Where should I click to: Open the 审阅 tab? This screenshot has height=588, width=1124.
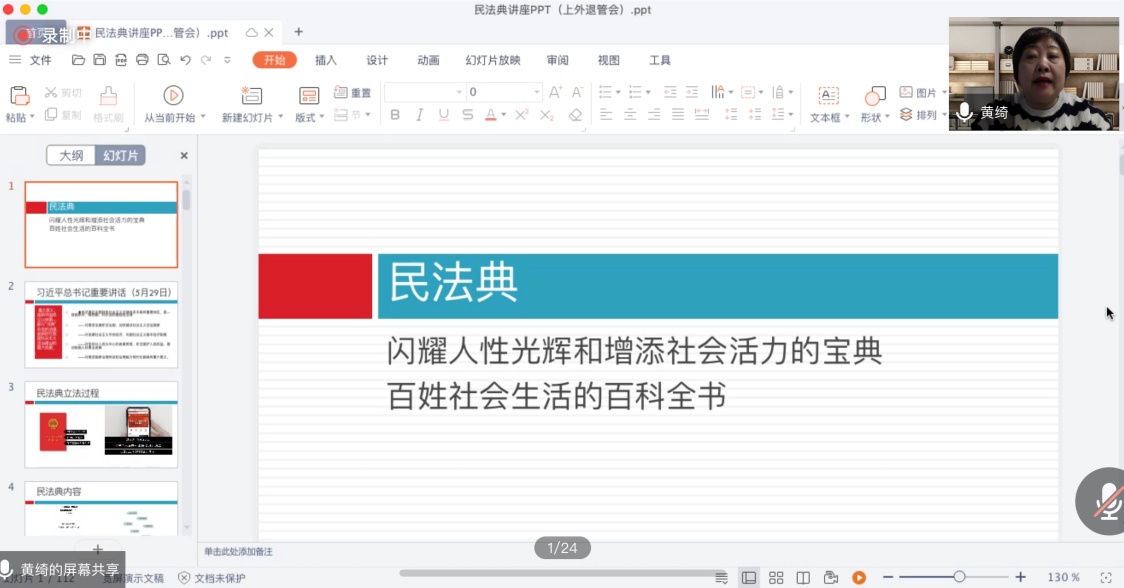pyautogui.click(x=557, y=60)
